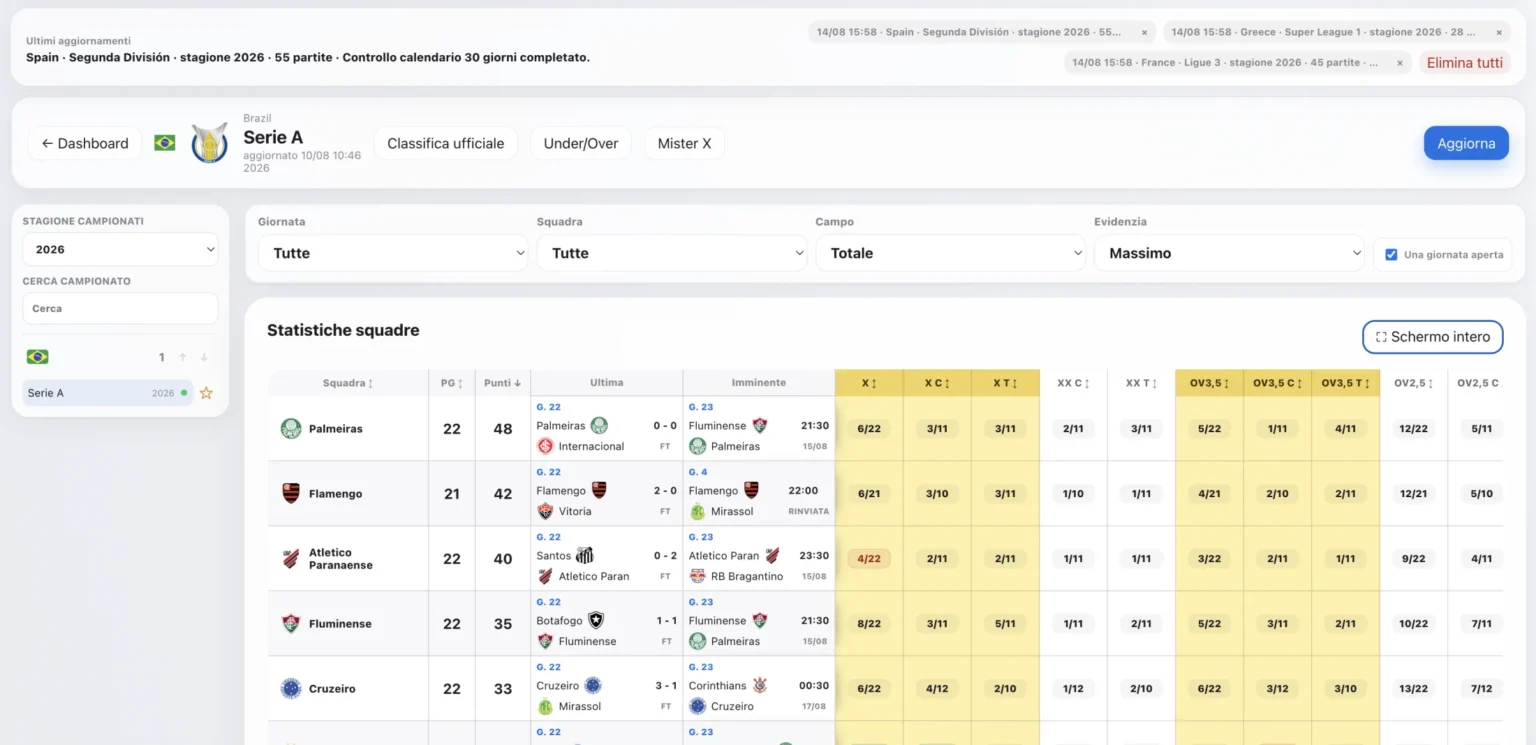The width and height of the screenshot is (1536, 745).
Task: Sort by the XX C column header
Action: pos(1073,383)
